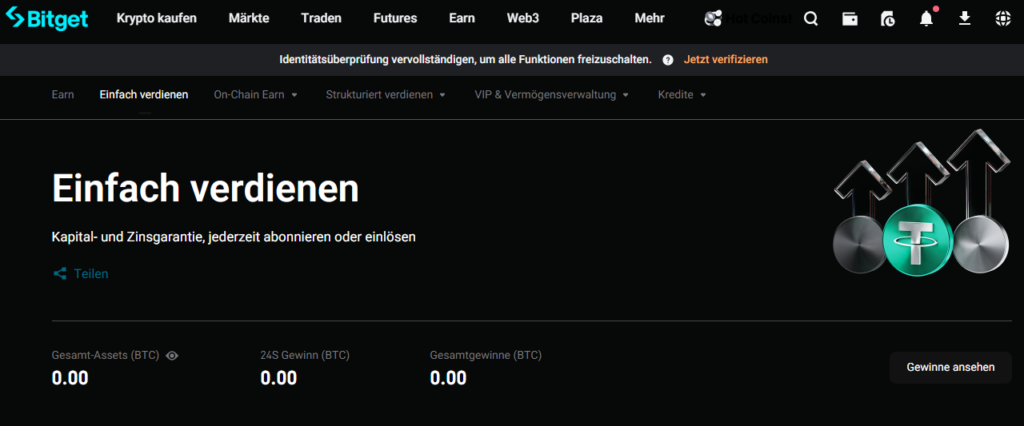
Task: Hide balances with the eye icon
Action: (x=172, y=355)
